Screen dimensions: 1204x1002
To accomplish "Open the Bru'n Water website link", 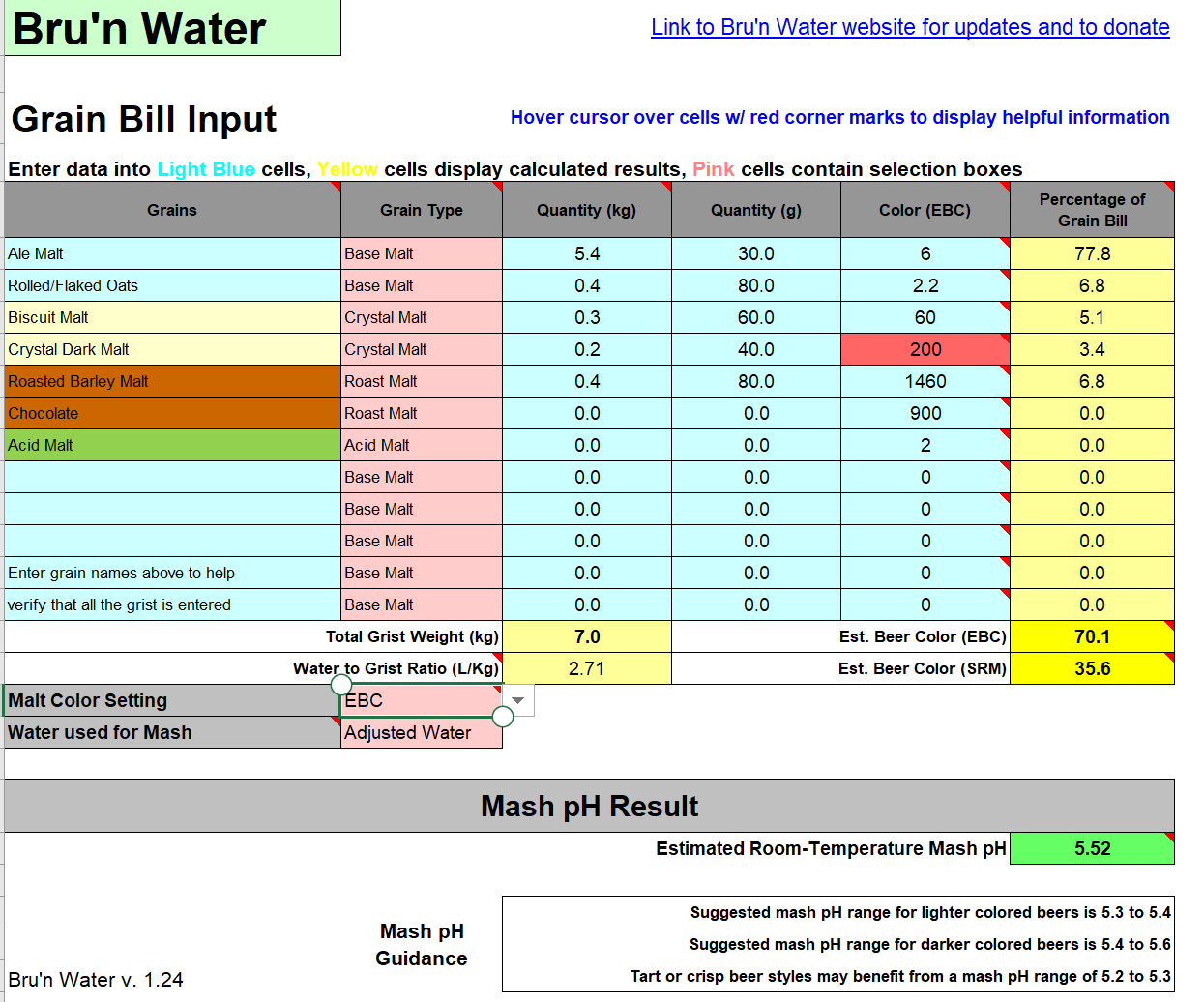I will (x=909, y=27).
